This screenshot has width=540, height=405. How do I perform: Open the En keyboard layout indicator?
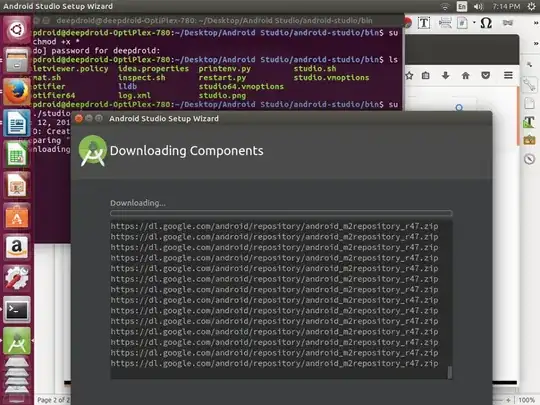(461, 6)
